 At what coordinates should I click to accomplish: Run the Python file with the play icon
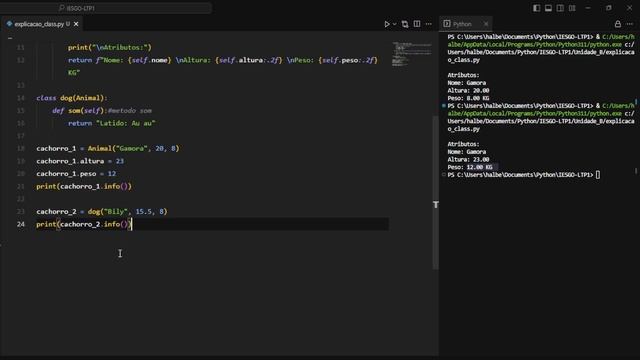click(387, 24)
